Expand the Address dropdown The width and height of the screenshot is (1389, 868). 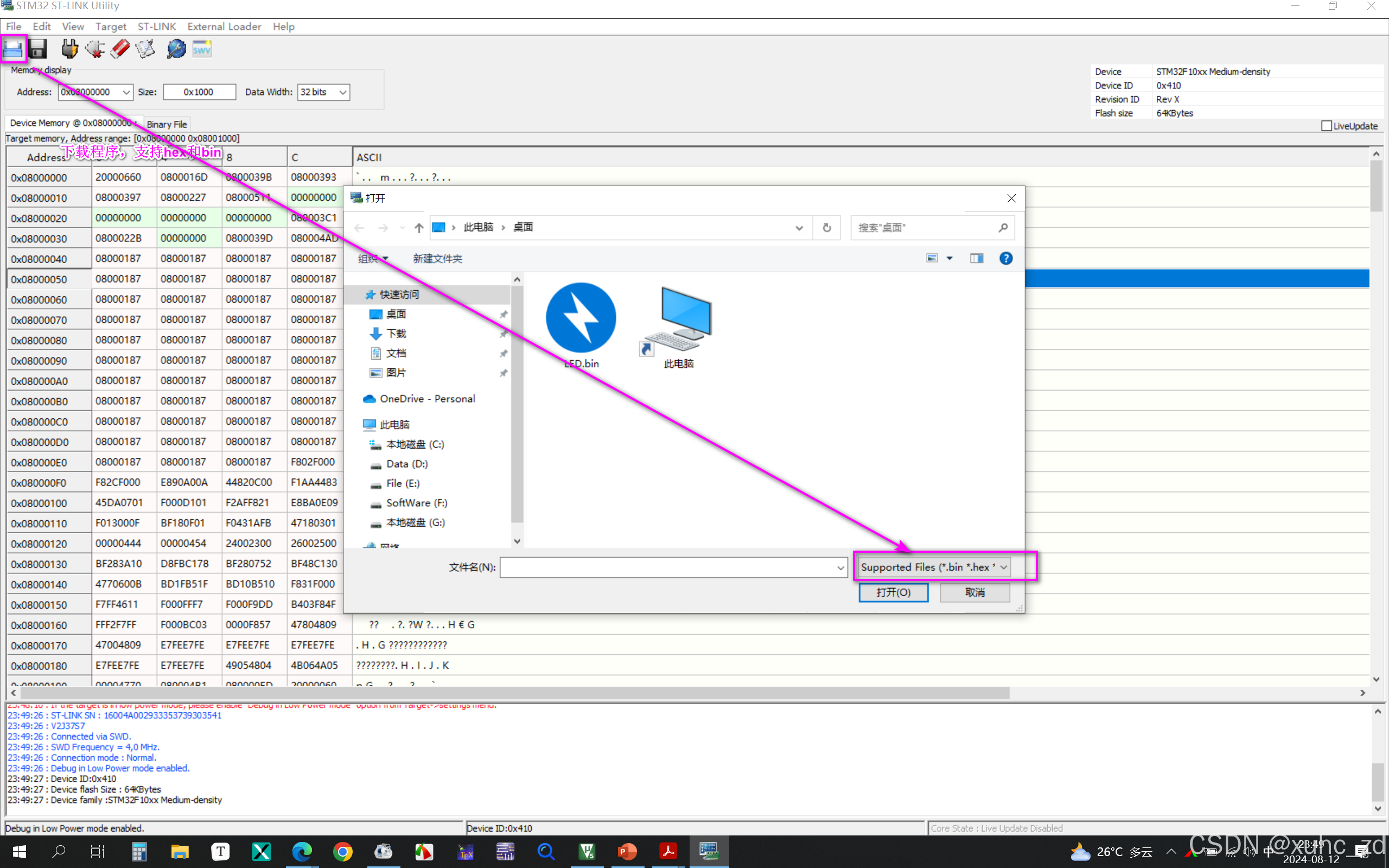click(126, 92)
